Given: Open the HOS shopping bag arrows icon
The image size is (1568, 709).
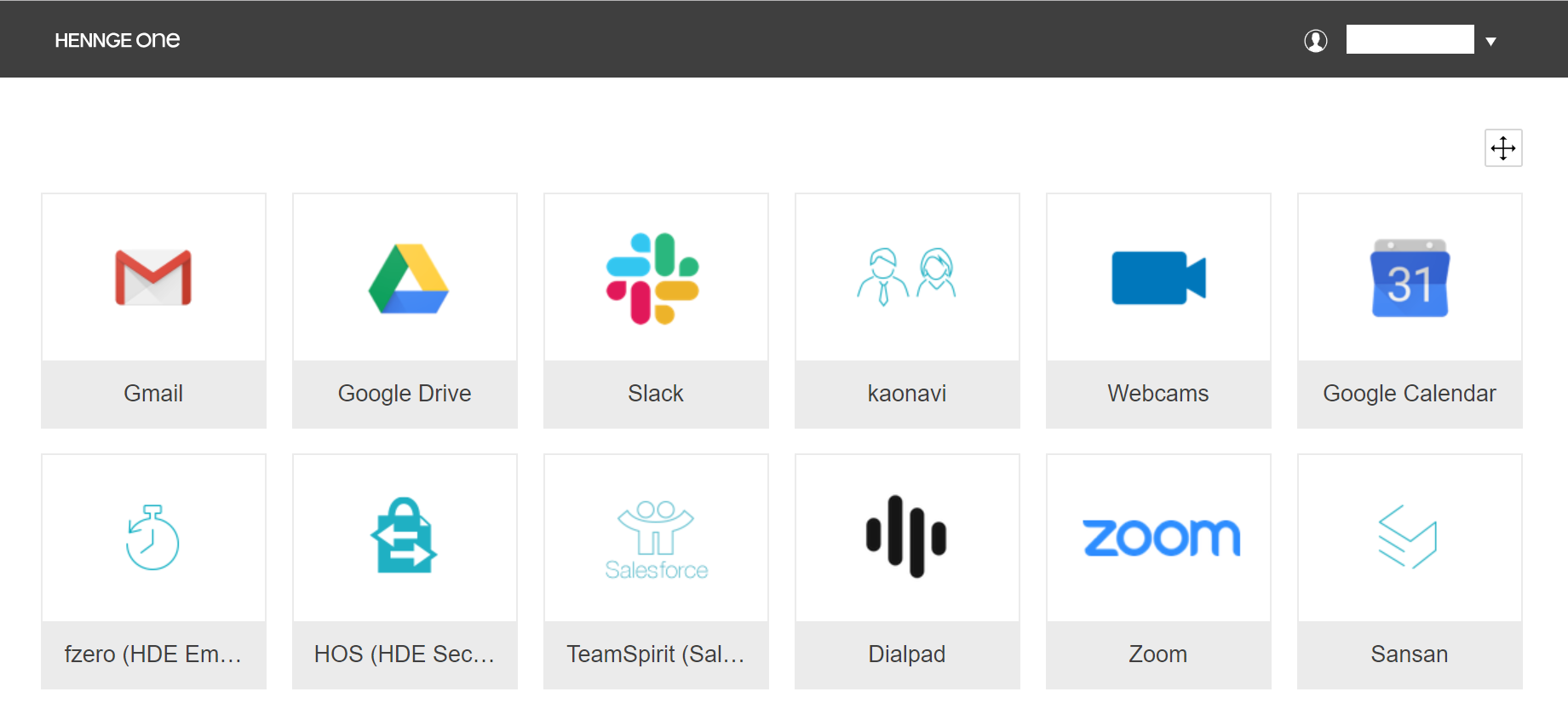Looking at the screenshot, I should (404, 536).
